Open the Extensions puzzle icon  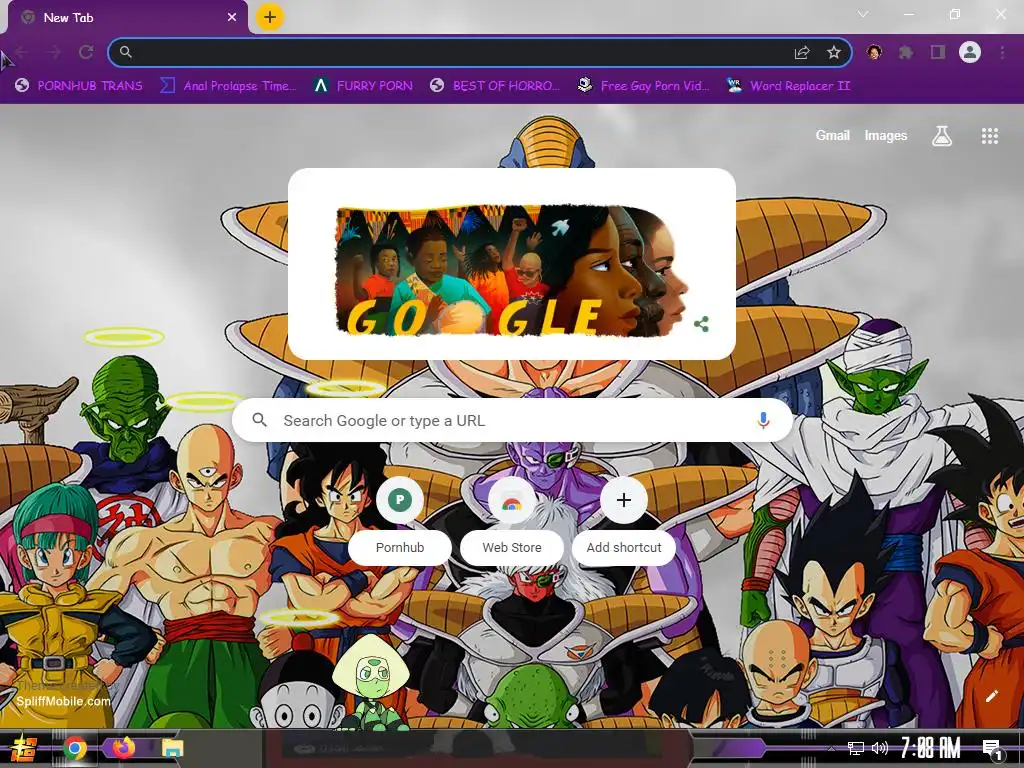(906, 52)
